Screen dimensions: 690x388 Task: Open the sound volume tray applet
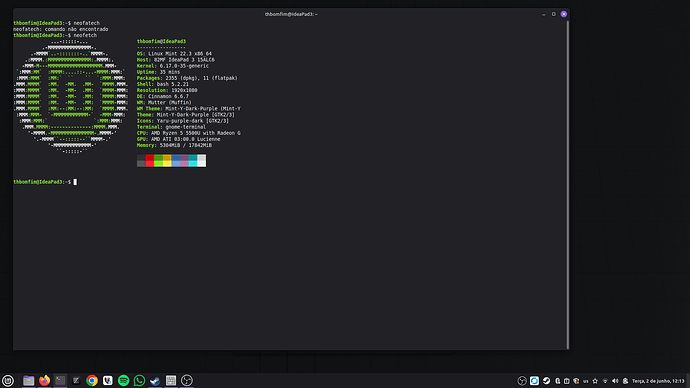tap(615, 381)
